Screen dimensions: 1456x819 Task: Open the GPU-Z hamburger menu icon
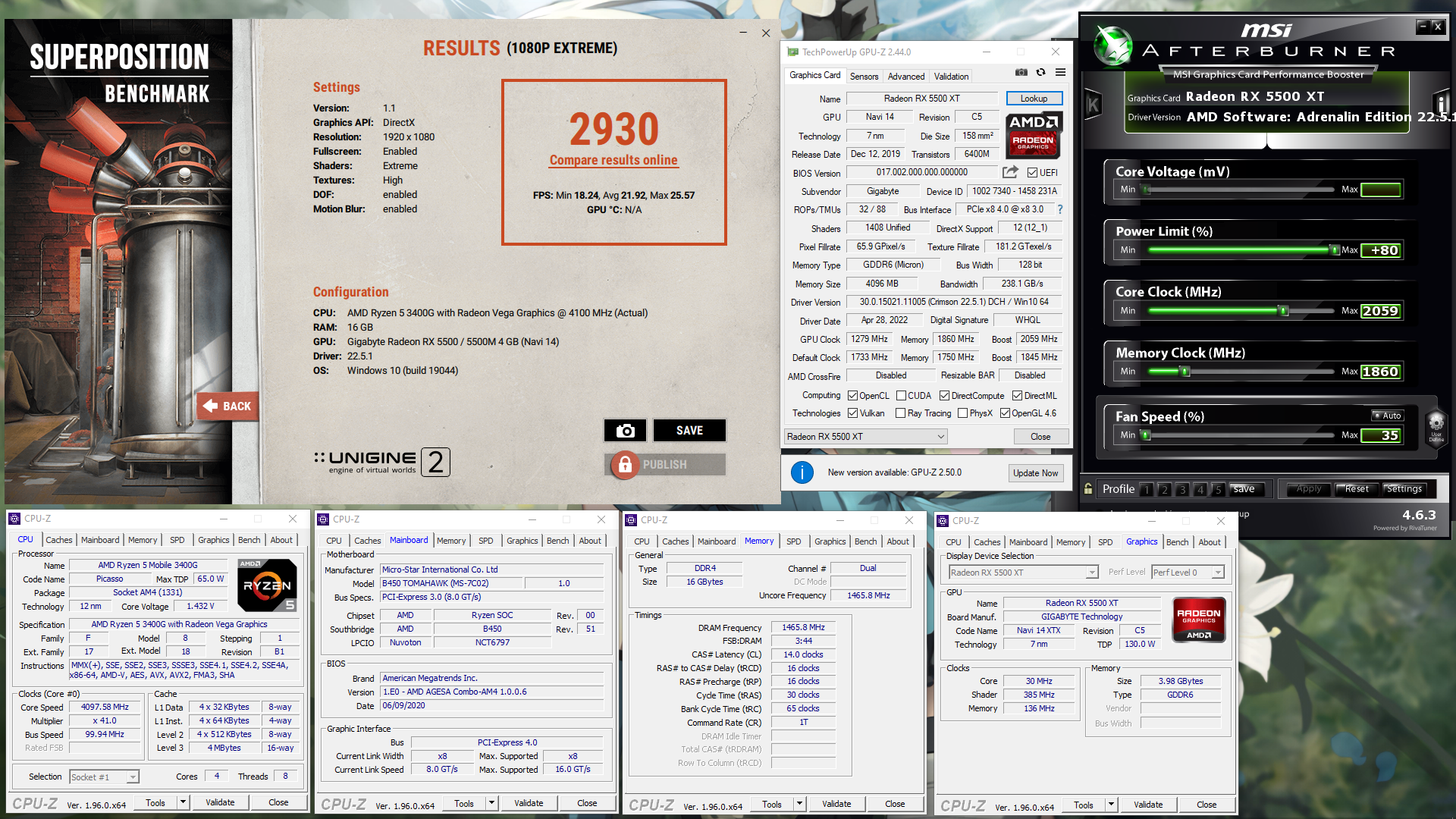(x=1060, y=73)
